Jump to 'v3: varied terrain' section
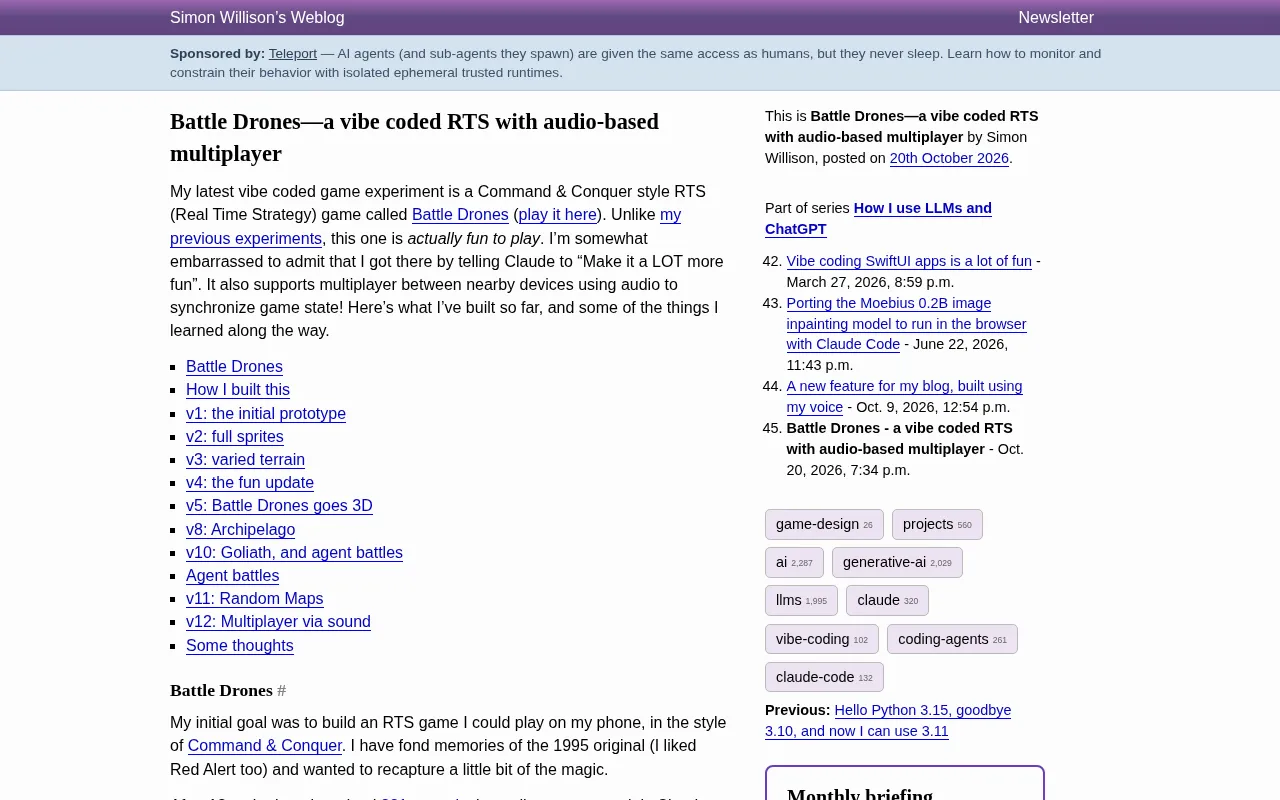The image size is (1280, 800). point(245,459)
